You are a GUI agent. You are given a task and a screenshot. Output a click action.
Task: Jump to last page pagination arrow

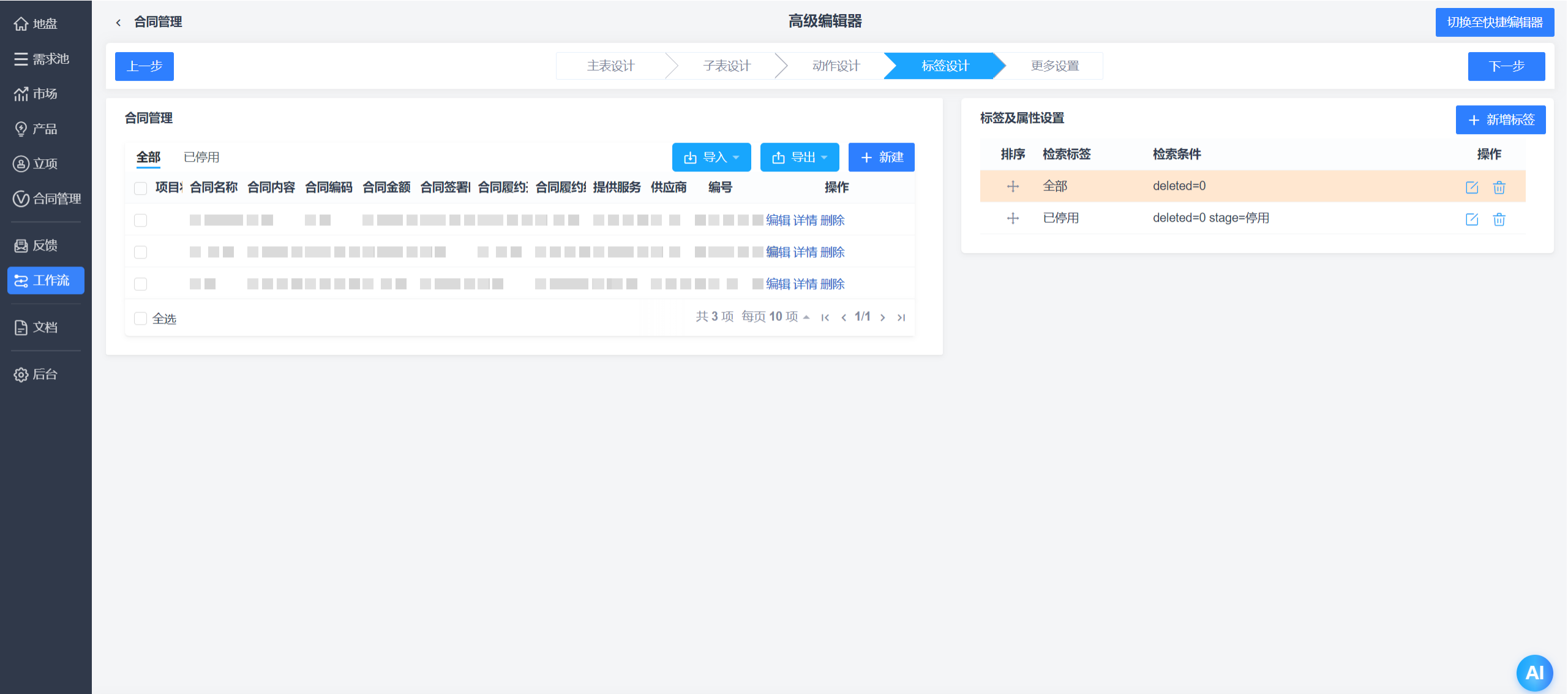click(x=901, y=317)
